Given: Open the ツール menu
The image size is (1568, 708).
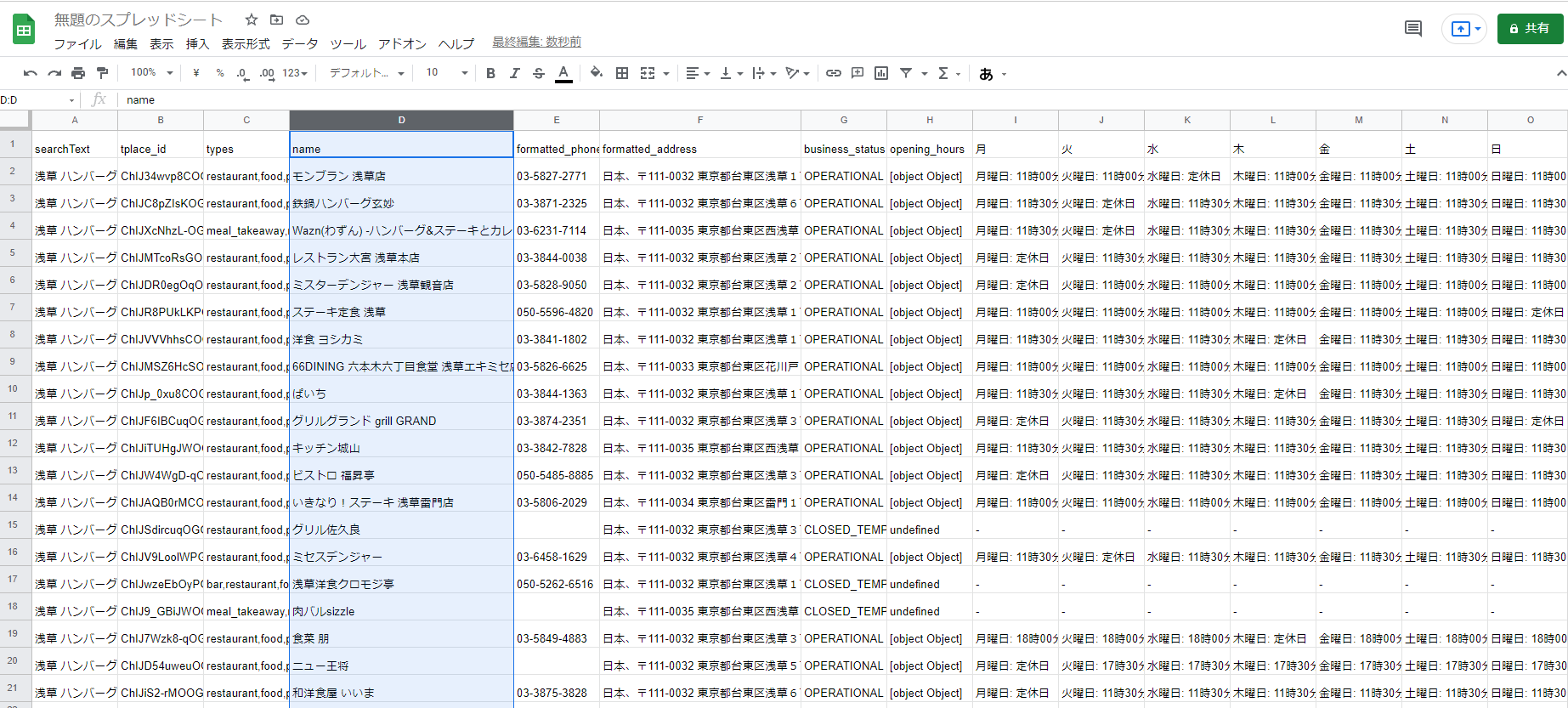Looking at the screenshot, I should [348, 43].
